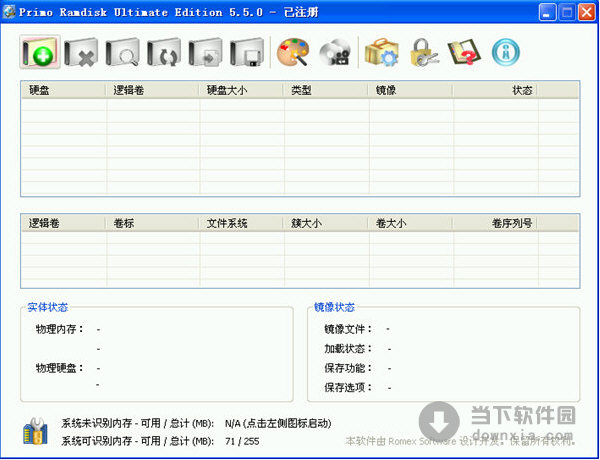The image size is (600, 460).
Task: Click the upper 逻辑卷 column header in disk list
Action: (x=152, y=90)
